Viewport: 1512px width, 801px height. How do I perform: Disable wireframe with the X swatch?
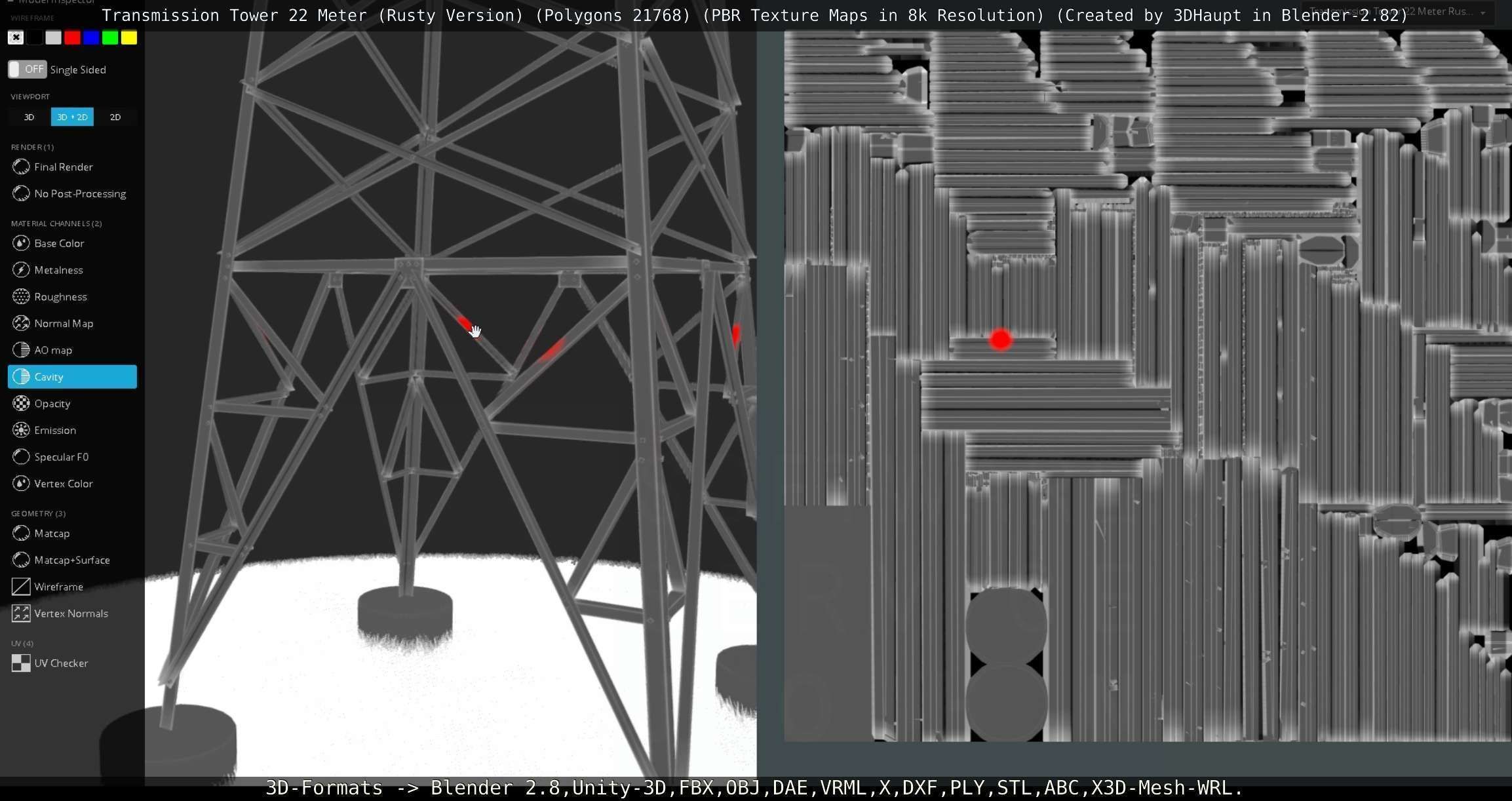(x=16, y=37)
